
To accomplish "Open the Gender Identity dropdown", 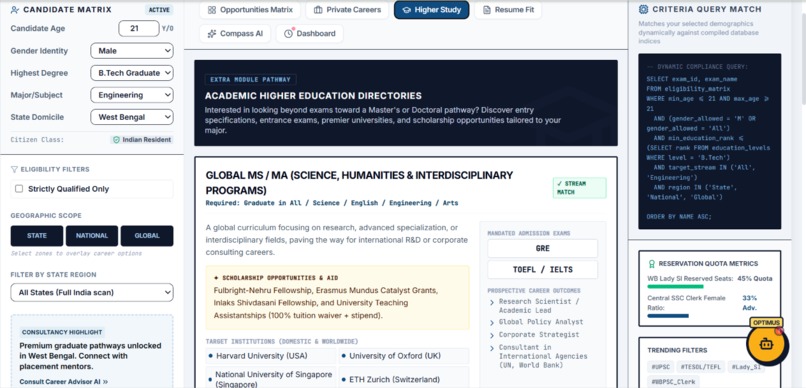I will click(x=132, y=51).
